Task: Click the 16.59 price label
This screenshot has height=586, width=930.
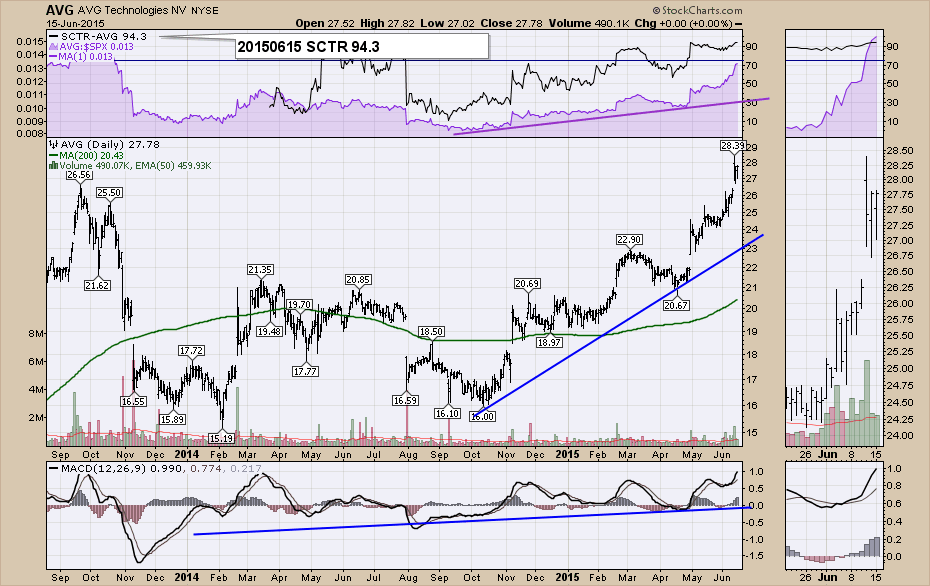Action: (406, 401)
